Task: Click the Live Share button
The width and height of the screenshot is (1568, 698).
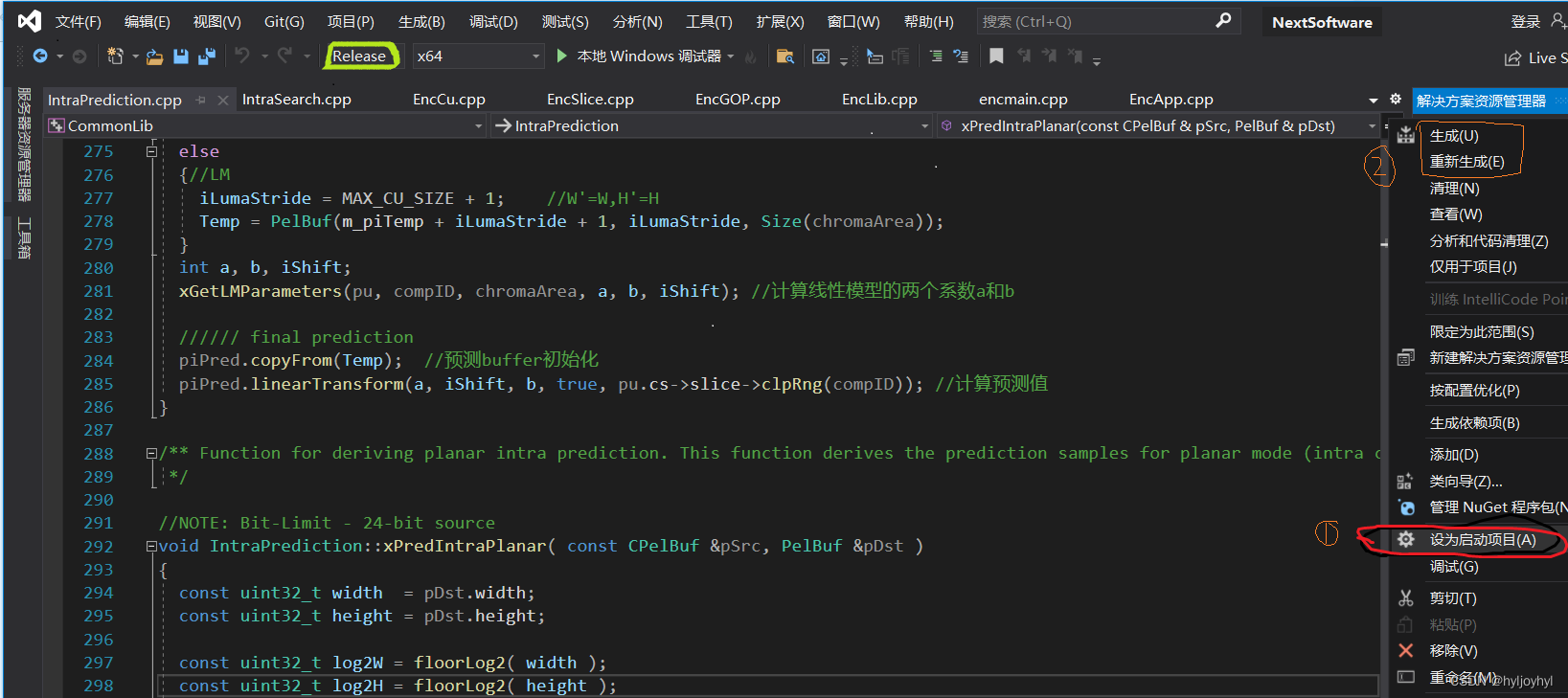Action: 1535,57
